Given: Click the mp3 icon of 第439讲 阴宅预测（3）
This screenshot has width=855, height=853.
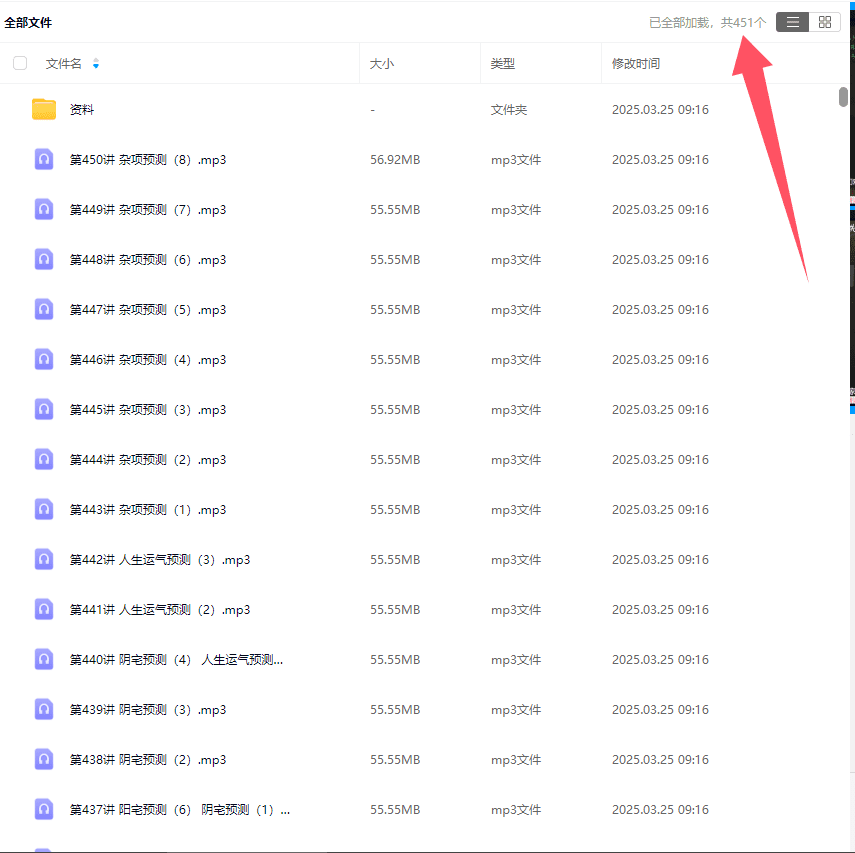Looking at the screenshot, I should coord(43,709).
